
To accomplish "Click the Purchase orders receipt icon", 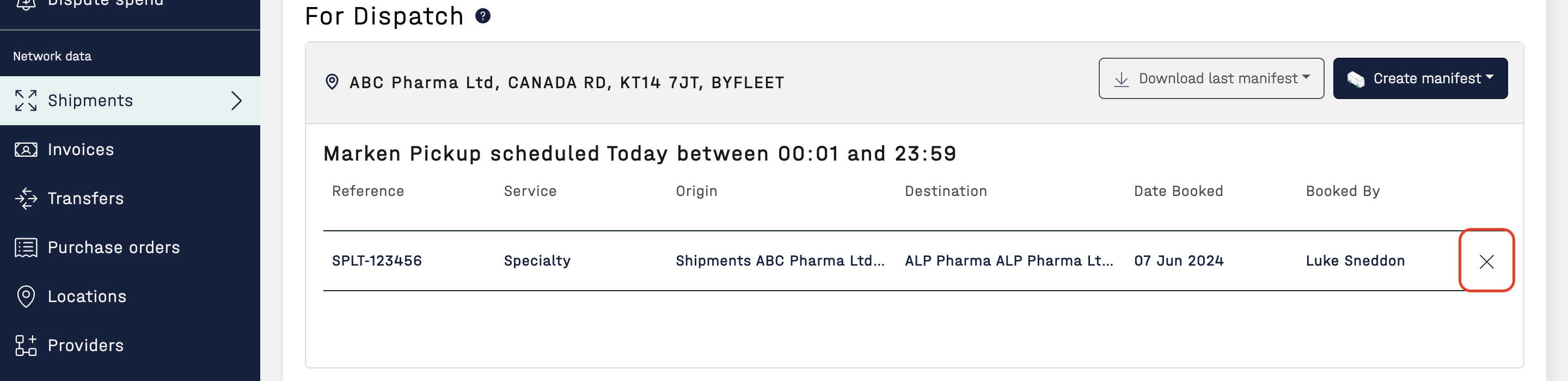I will (25, 247).
